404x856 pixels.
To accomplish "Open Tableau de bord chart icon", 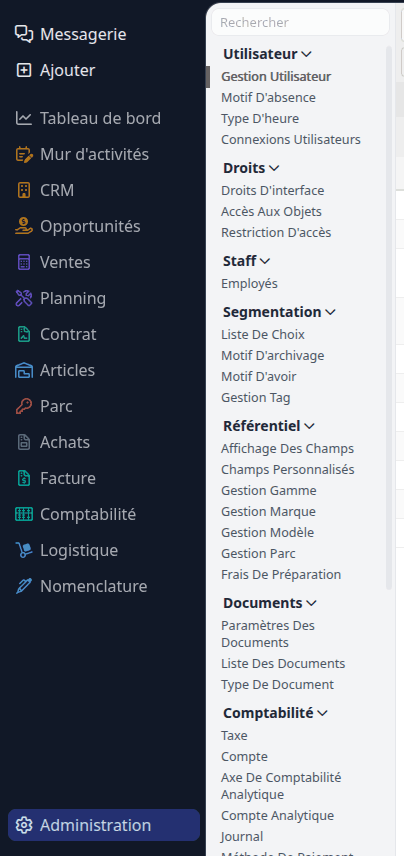I will 23,118.
